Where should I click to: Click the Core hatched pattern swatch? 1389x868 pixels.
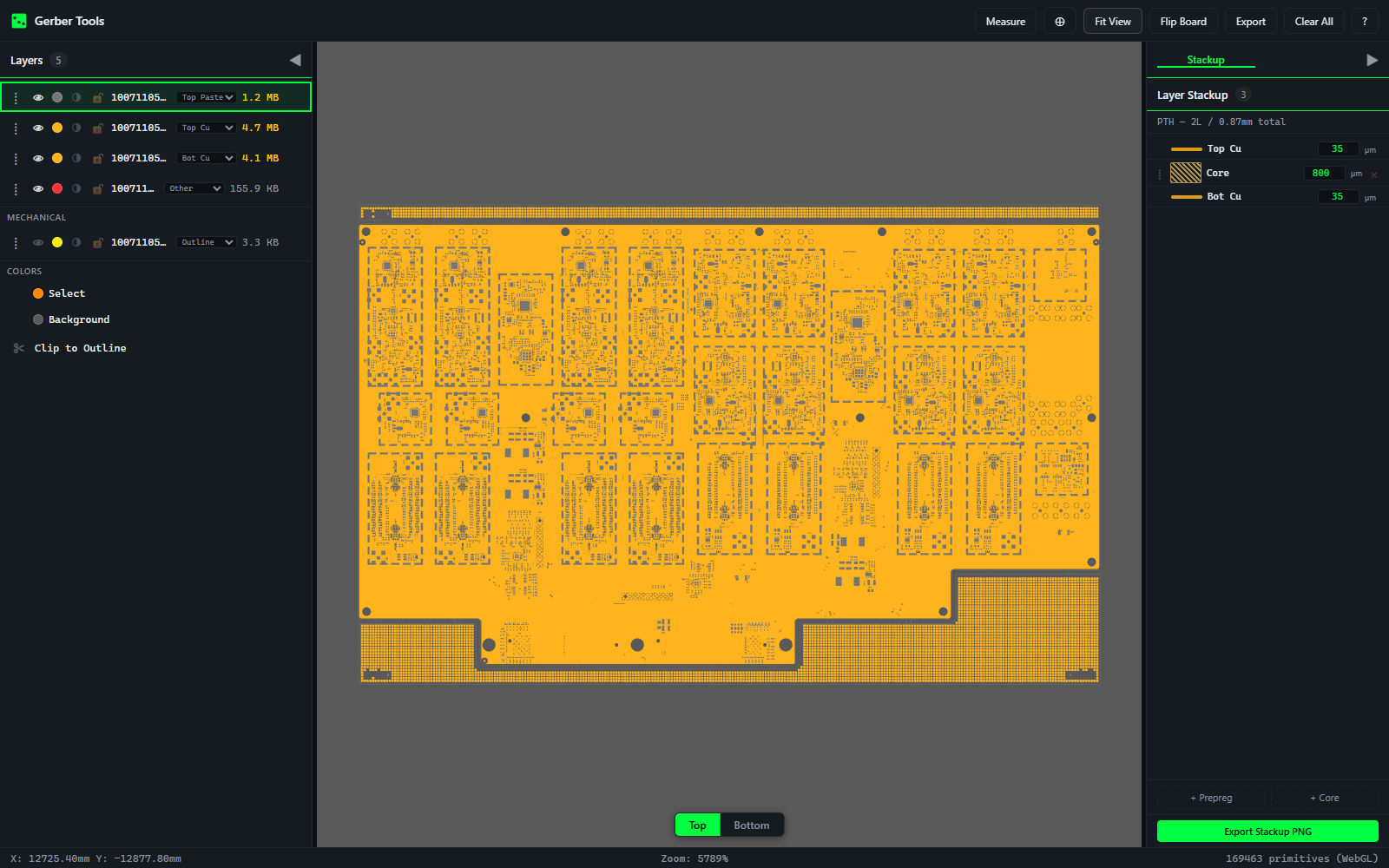point(1186,173)
